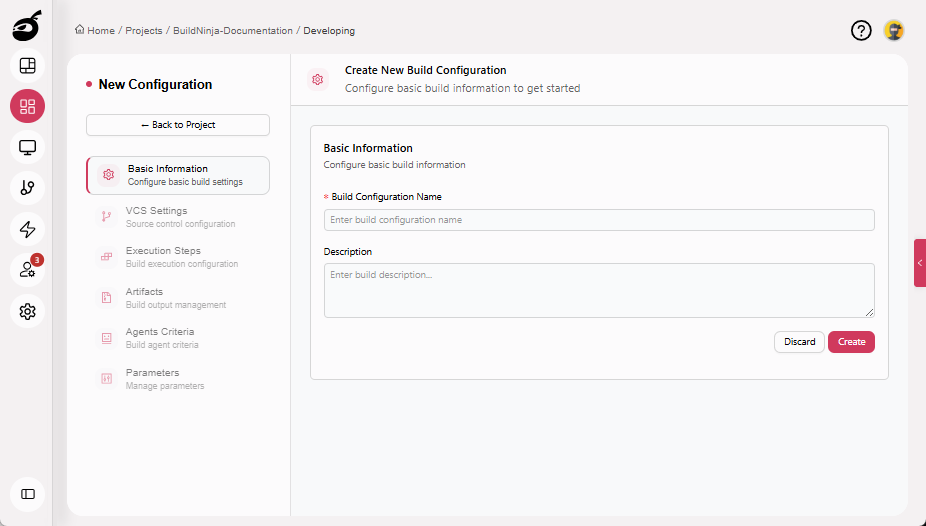Open the settings gear sidebar icon

27,311
